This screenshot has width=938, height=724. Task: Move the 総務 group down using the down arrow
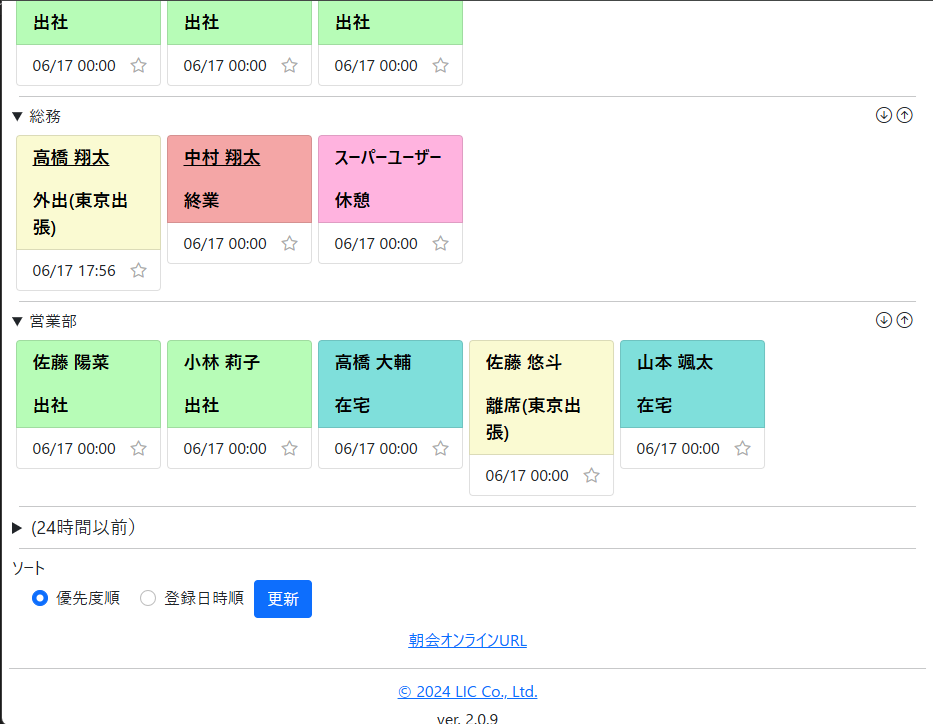(883, 115)
